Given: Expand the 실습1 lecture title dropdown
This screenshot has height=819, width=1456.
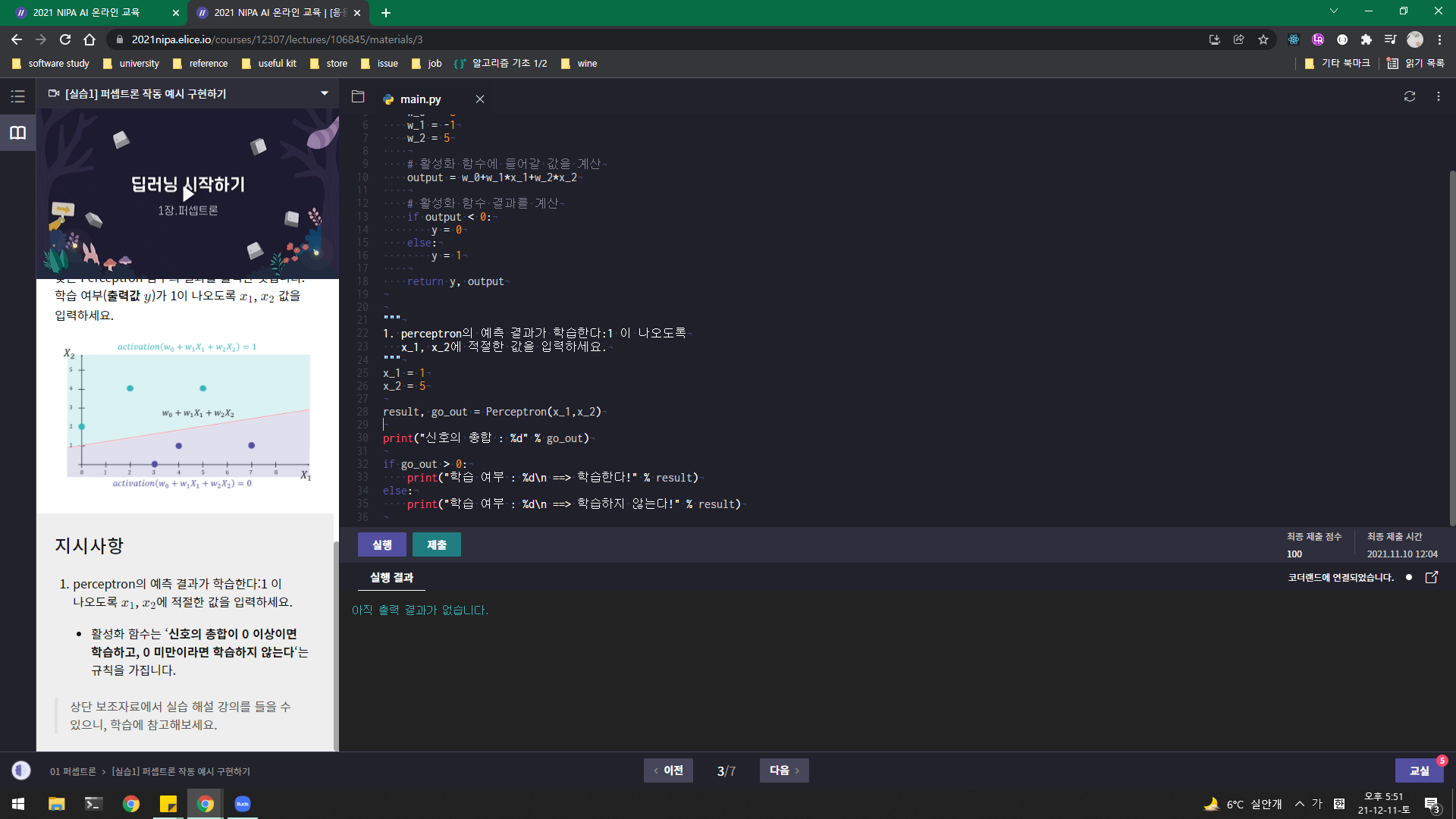Looking at the screenshot, I should [x=325, y=93].
